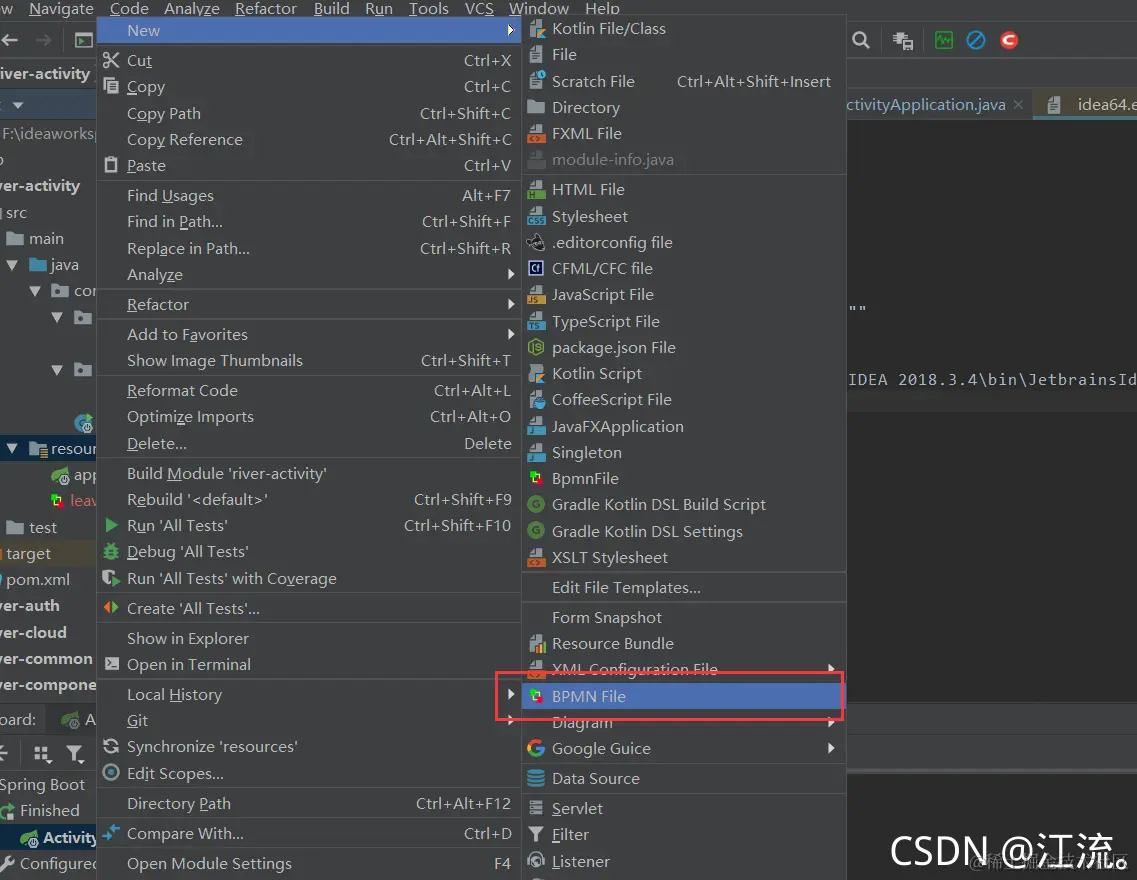Click Open Module Settings entry
Viewport: 1137px width, 880px height.
[309, 864]
